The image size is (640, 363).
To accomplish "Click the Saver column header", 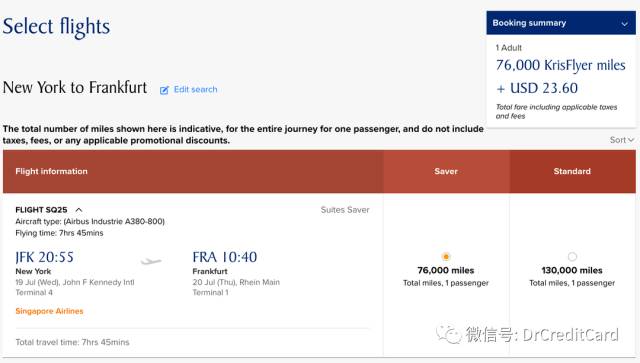I will pyautogui.click(x=446, y=171).
